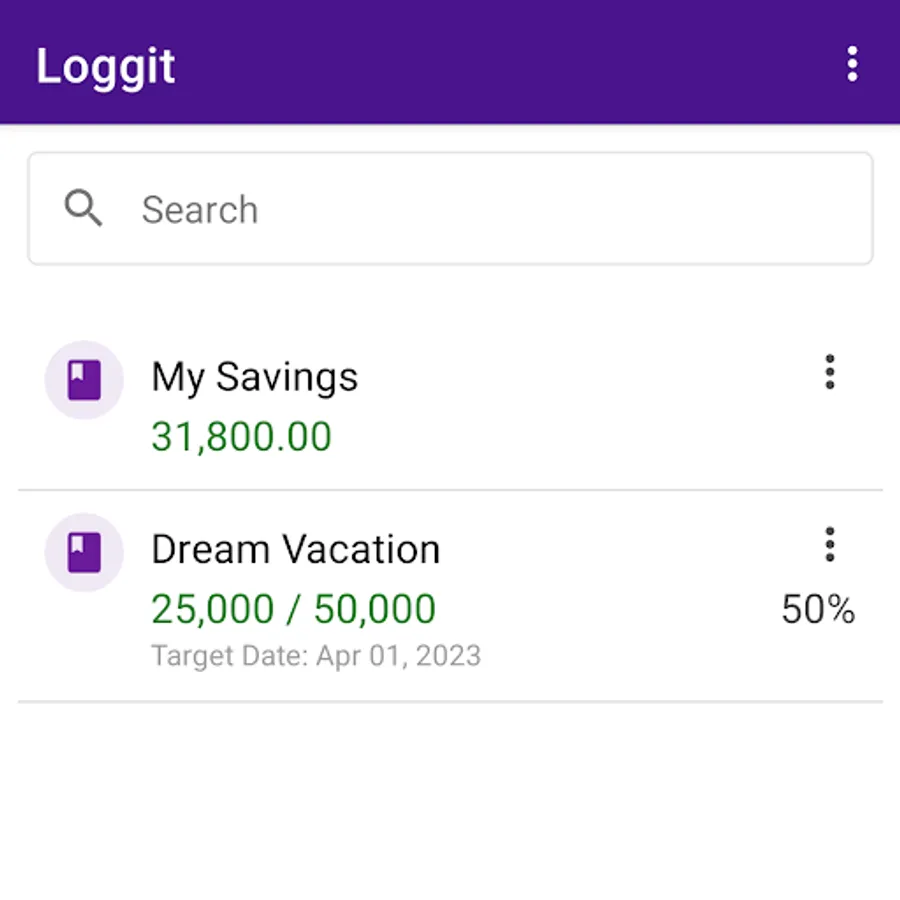Open the app bar overflow menu
900x900 pixels.
point(852,64)
